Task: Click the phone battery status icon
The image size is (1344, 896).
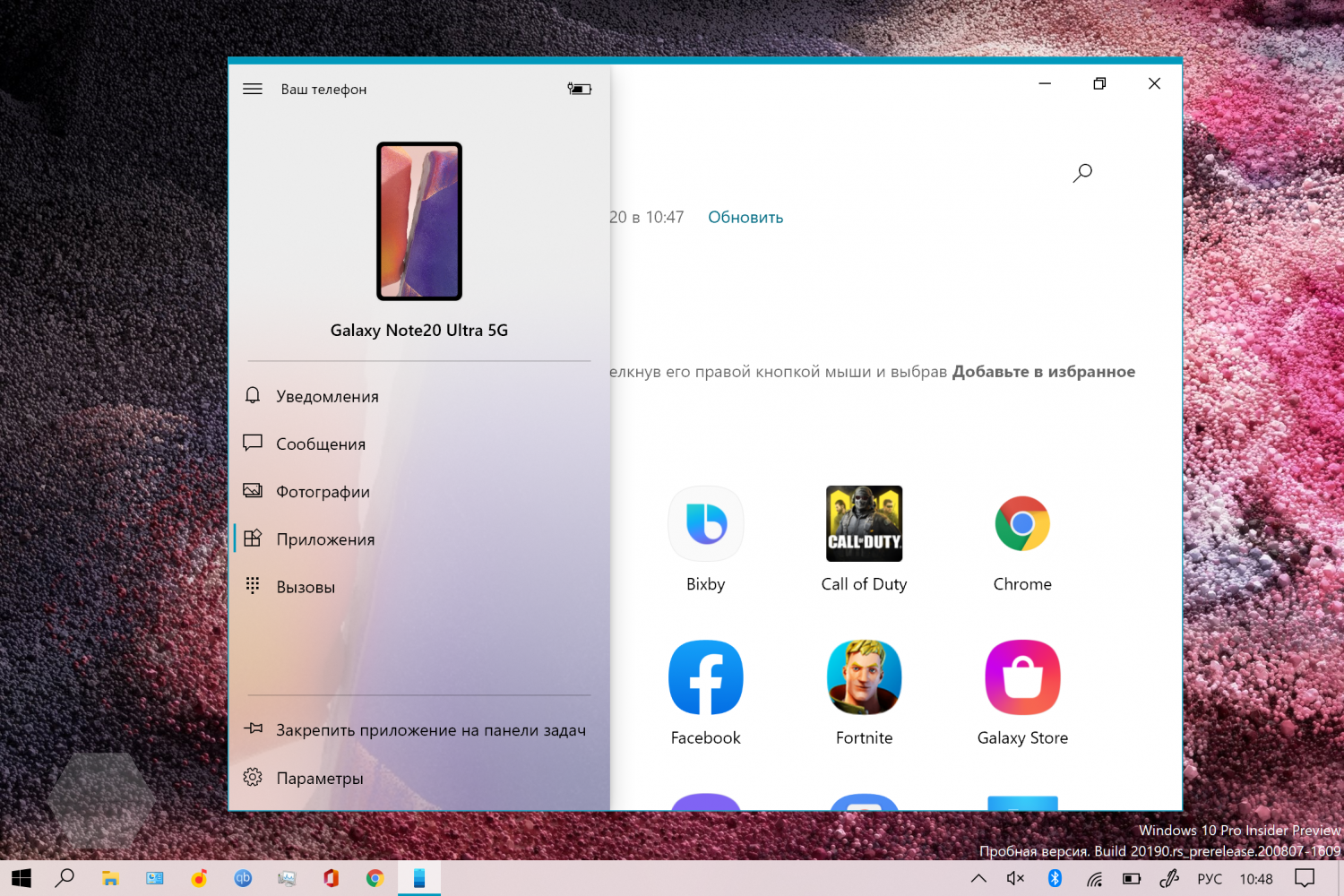Action: [x=580, y=89]
